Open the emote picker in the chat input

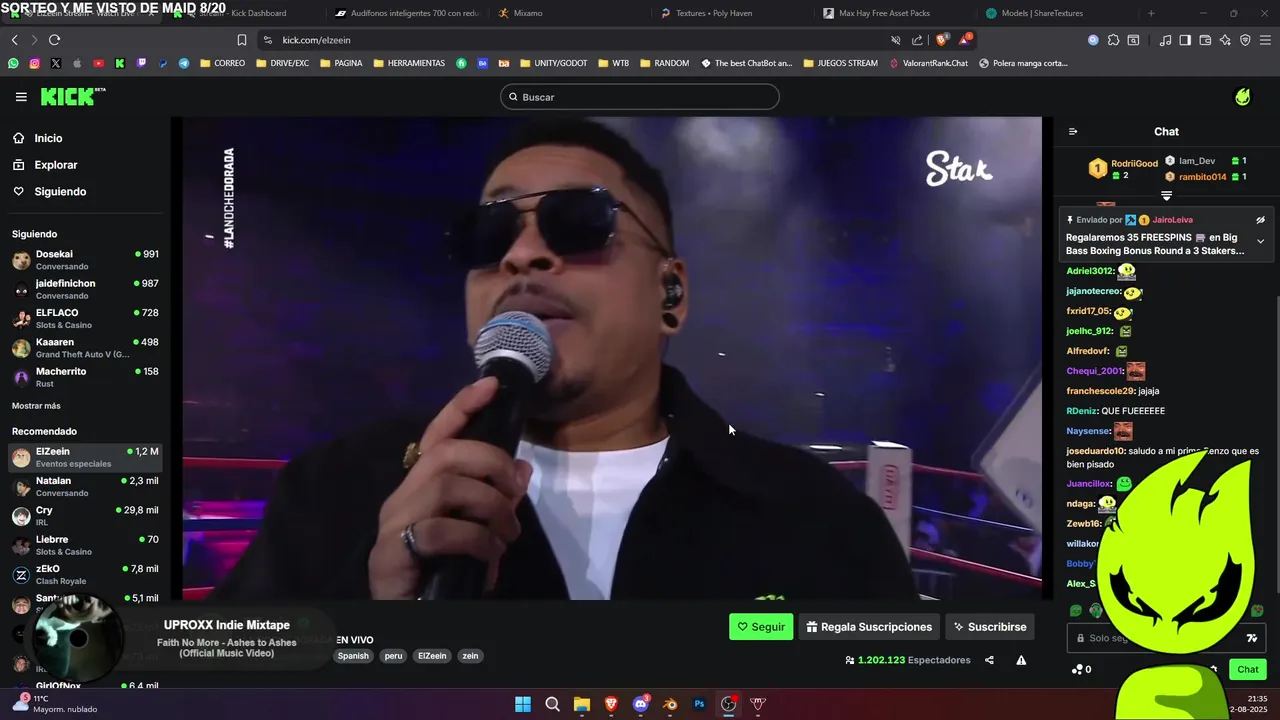(1251, 638)
